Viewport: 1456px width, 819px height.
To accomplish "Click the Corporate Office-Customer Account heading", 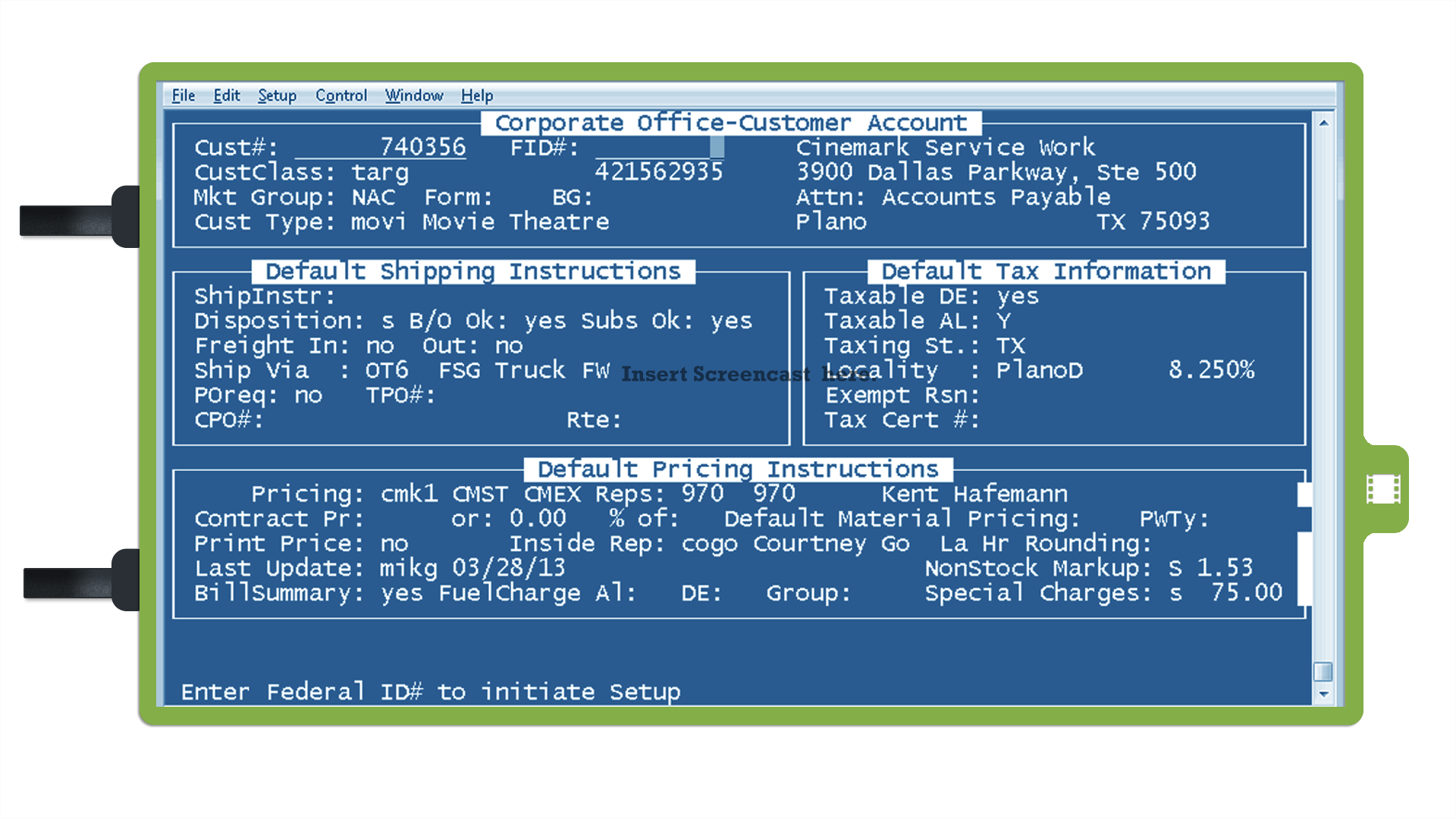I will click(x=731, y=123).
